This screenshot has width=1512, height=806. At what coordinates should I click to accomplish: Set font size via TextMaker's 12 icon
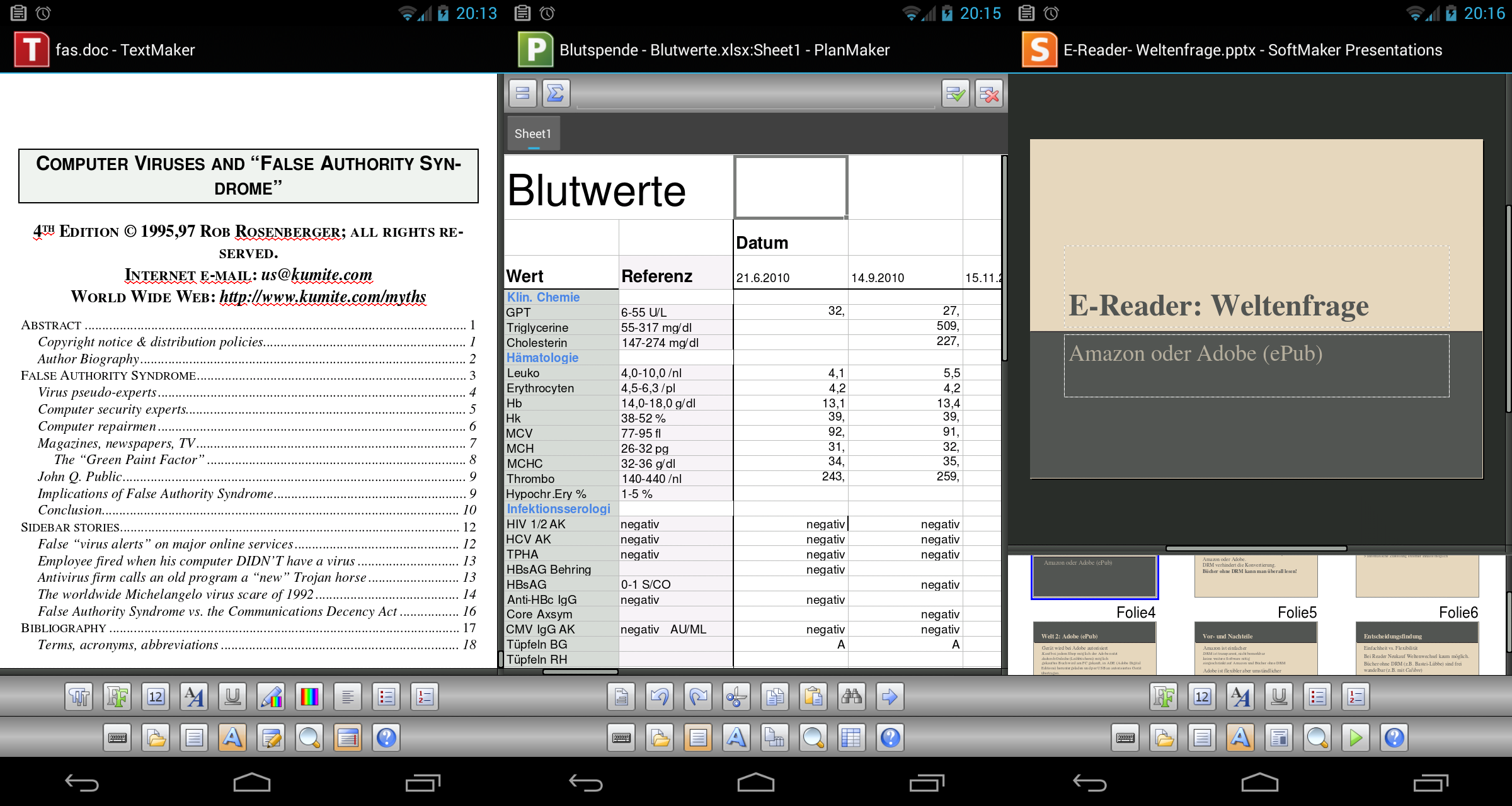156,696
